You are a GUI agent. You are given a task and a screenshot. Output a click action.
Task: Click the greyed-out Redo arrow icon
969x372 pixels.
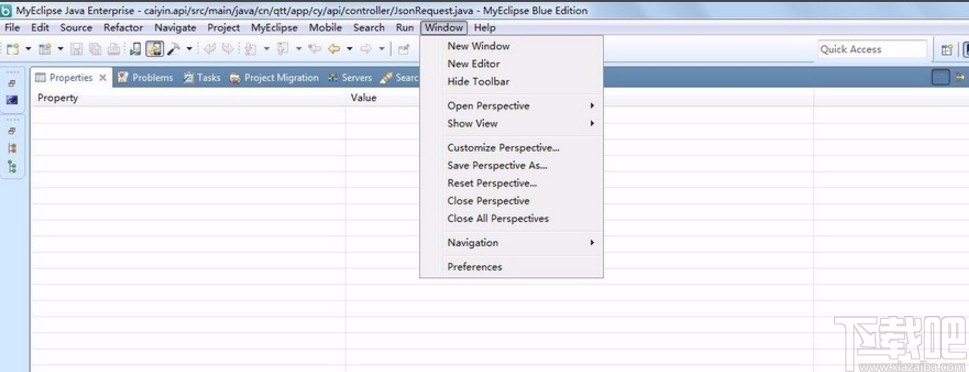pyautogui.click(x=228, y=49)
